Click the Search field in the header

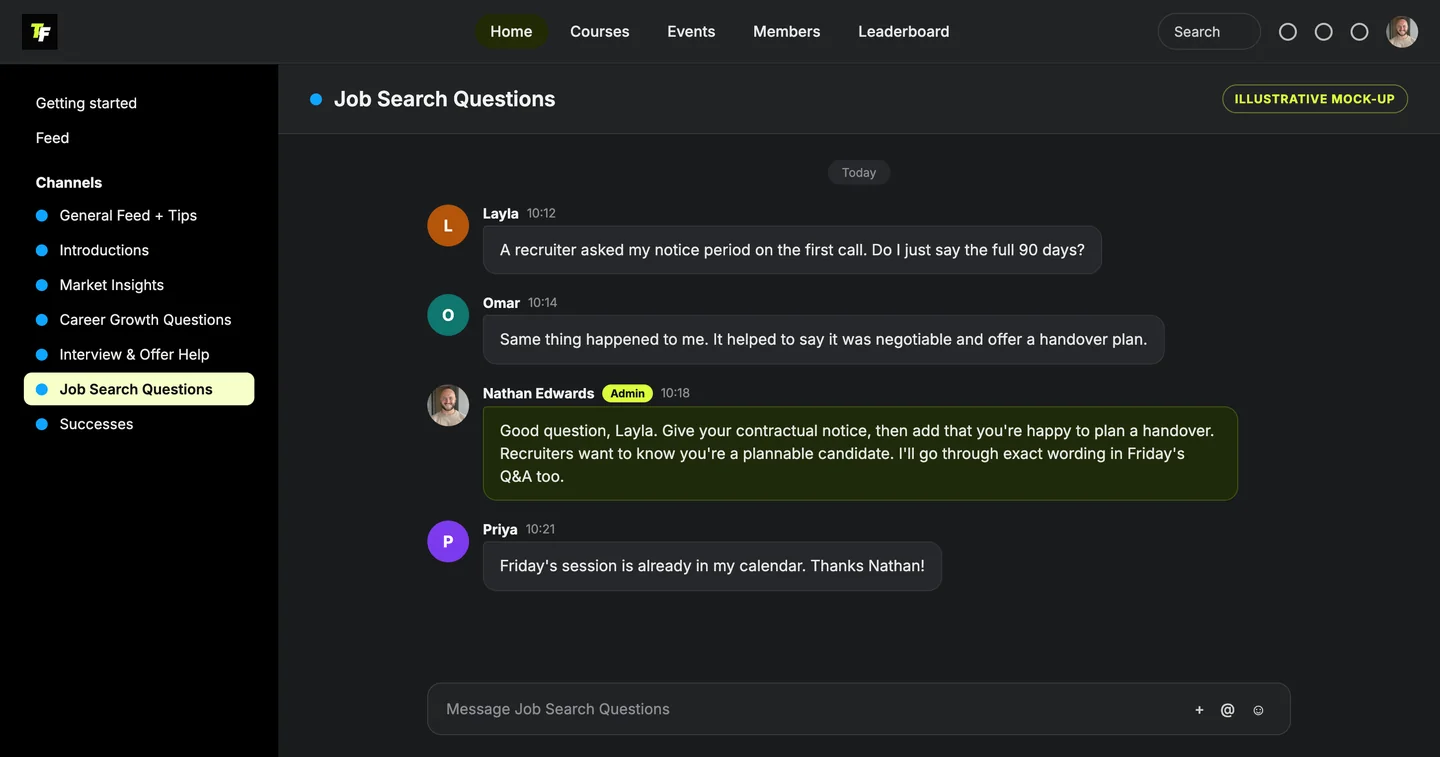[1209, 32]
